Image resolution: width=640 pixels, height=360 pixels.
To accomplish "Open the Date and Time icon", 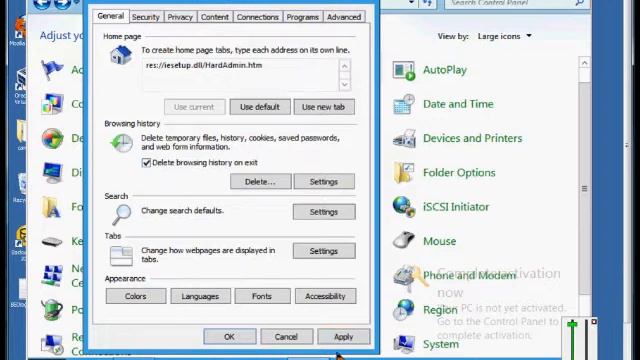I will (404, 104).
